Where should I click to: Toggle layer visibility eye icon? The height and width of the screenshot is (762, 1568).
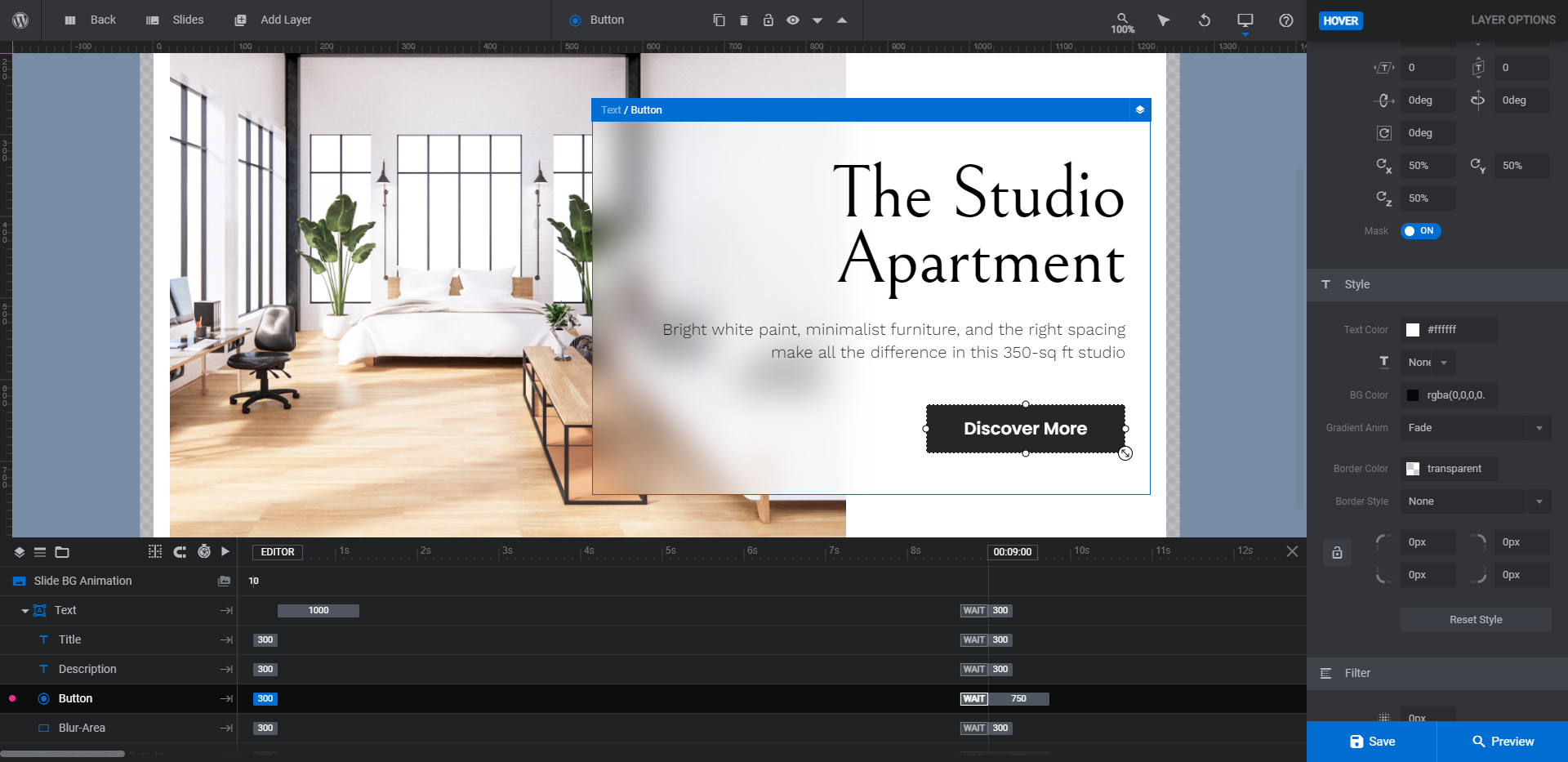click(x=792, y=20)
